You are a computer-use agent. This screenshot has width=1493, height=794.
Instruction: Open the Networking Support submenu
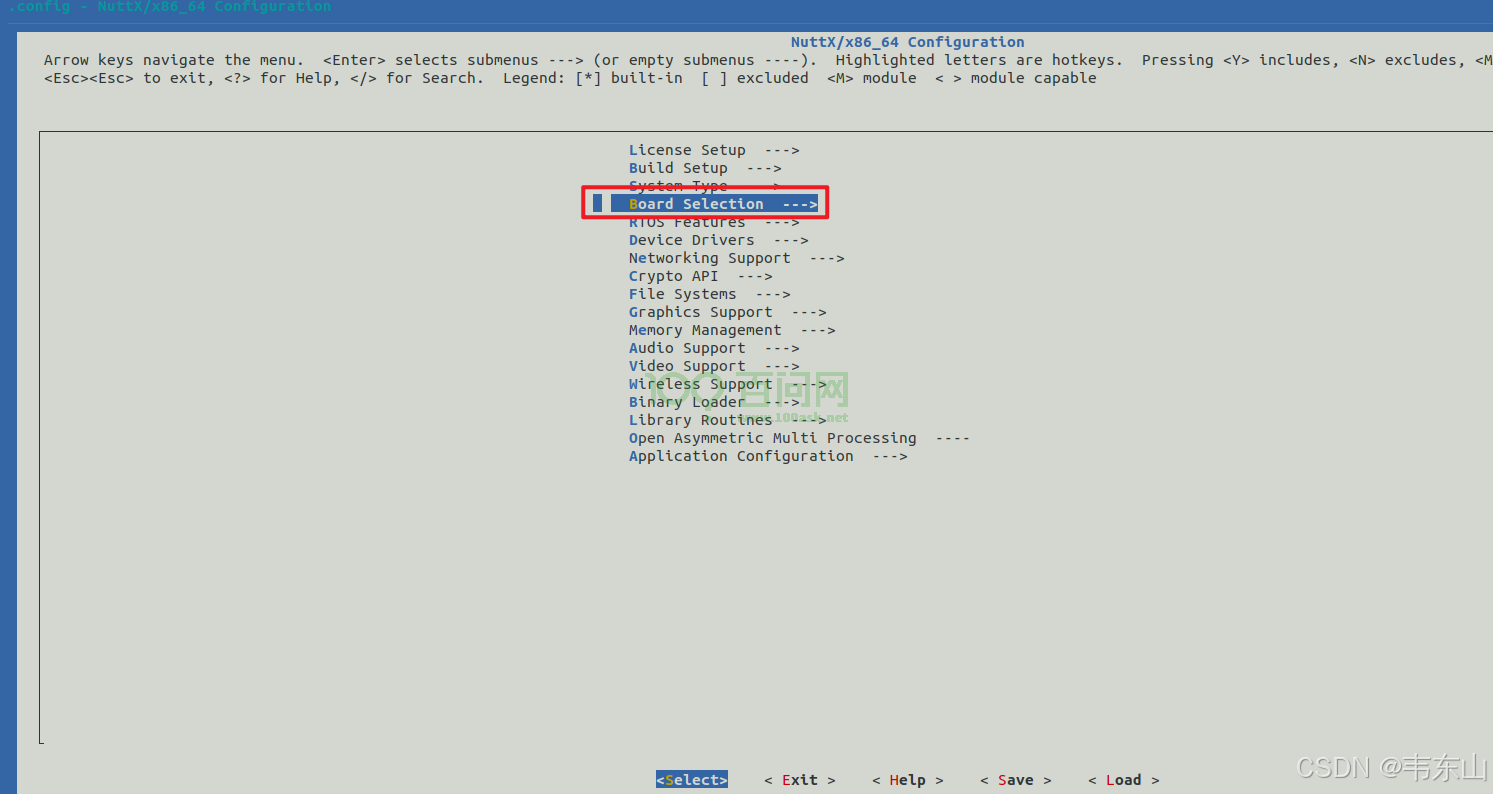point(736,258)
